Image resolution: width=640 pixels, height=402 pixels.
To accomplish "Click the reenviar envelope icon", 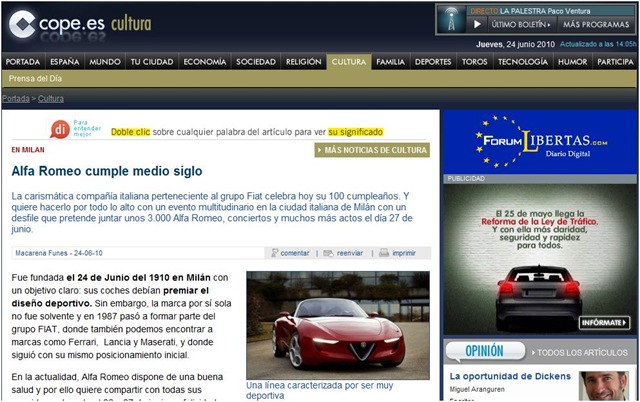I will pos(328,253).
